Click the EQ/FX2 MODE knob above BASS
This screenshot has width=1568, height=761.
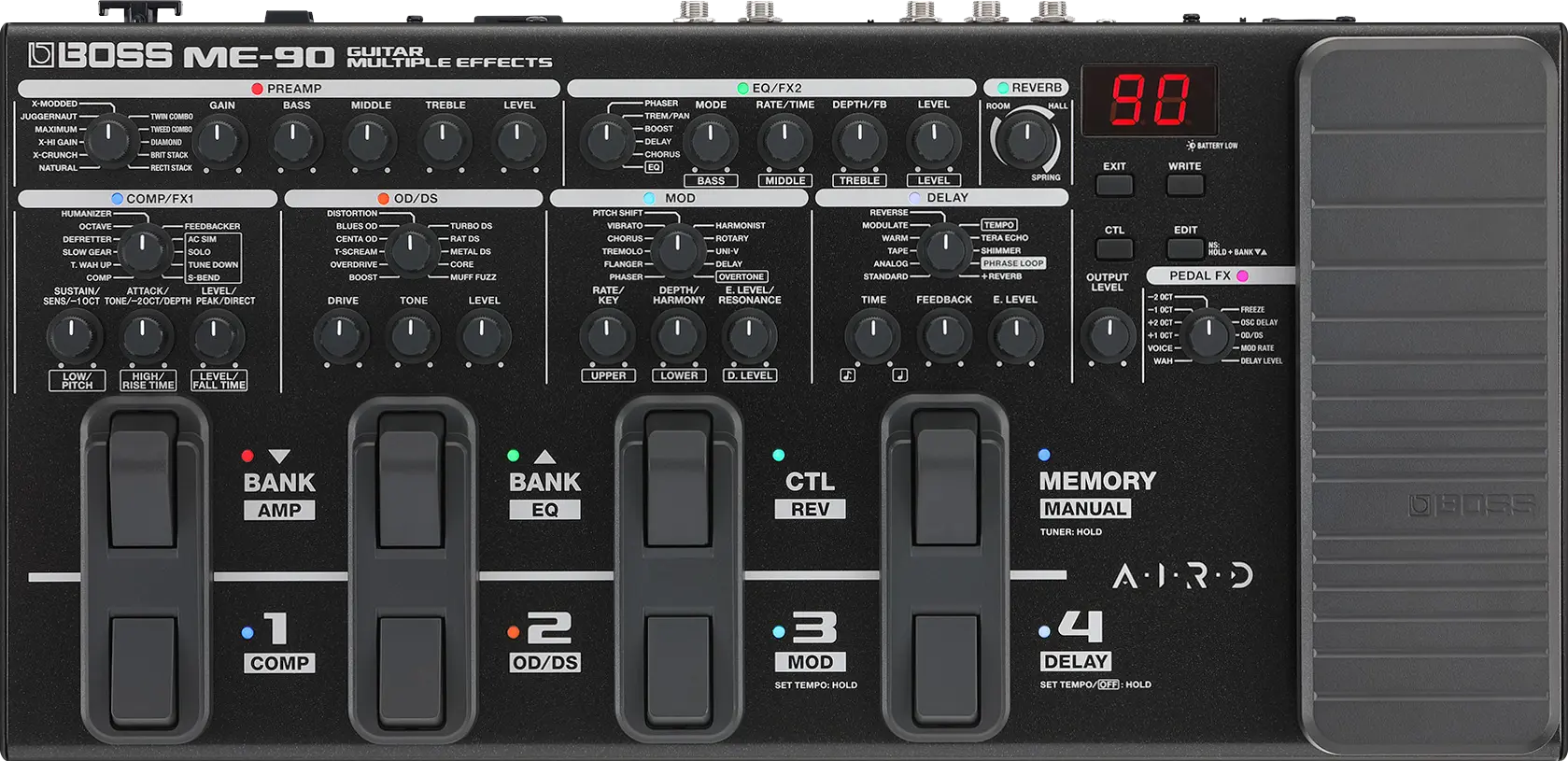(x=711, y=141)
